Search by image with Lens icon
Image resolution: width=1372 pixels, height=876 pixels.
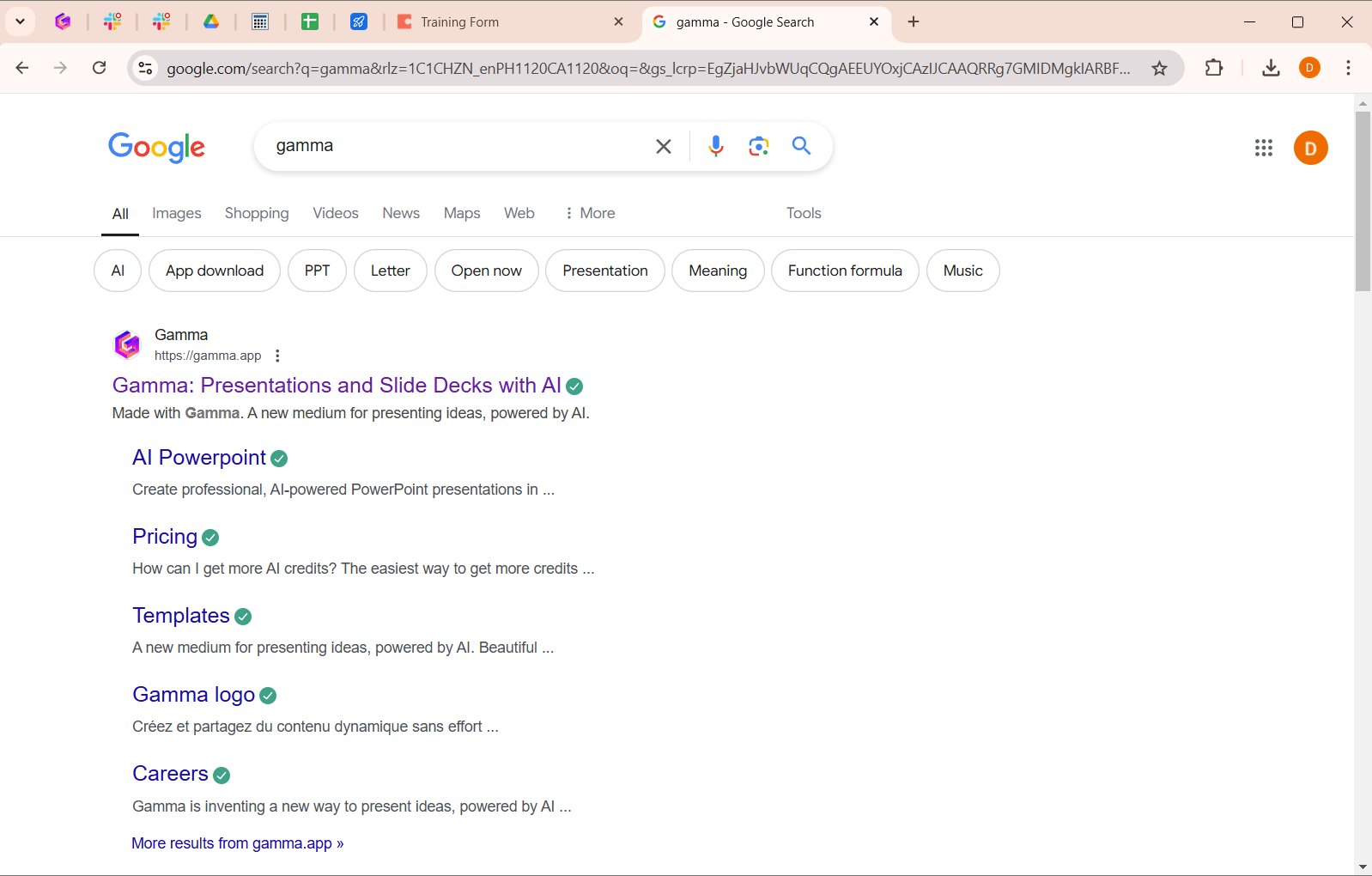coord(758,146)
